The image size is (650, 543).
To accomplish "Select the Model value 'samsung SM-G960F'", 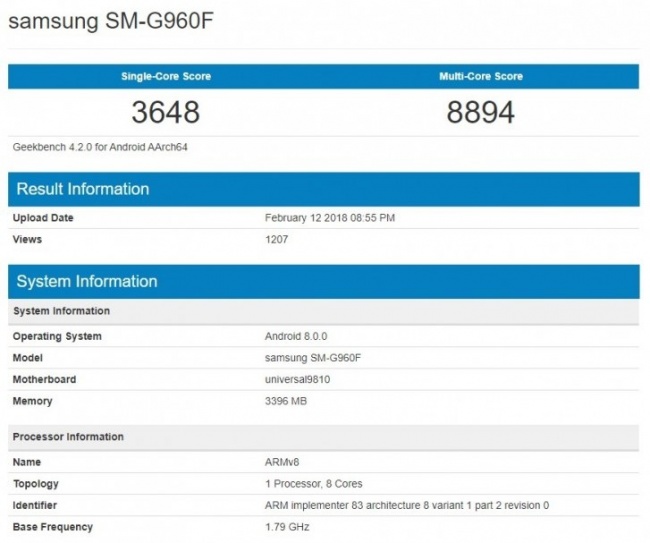I will (x=313, y=358).
